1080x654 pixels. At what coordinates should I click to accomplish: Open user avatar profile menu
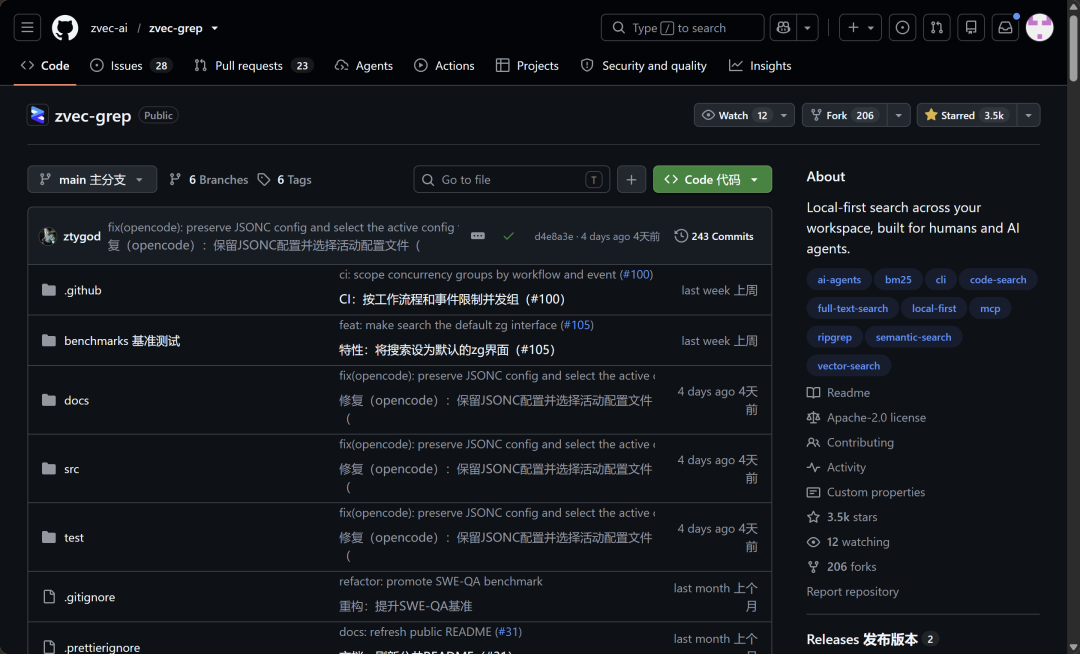(1039, 28)
